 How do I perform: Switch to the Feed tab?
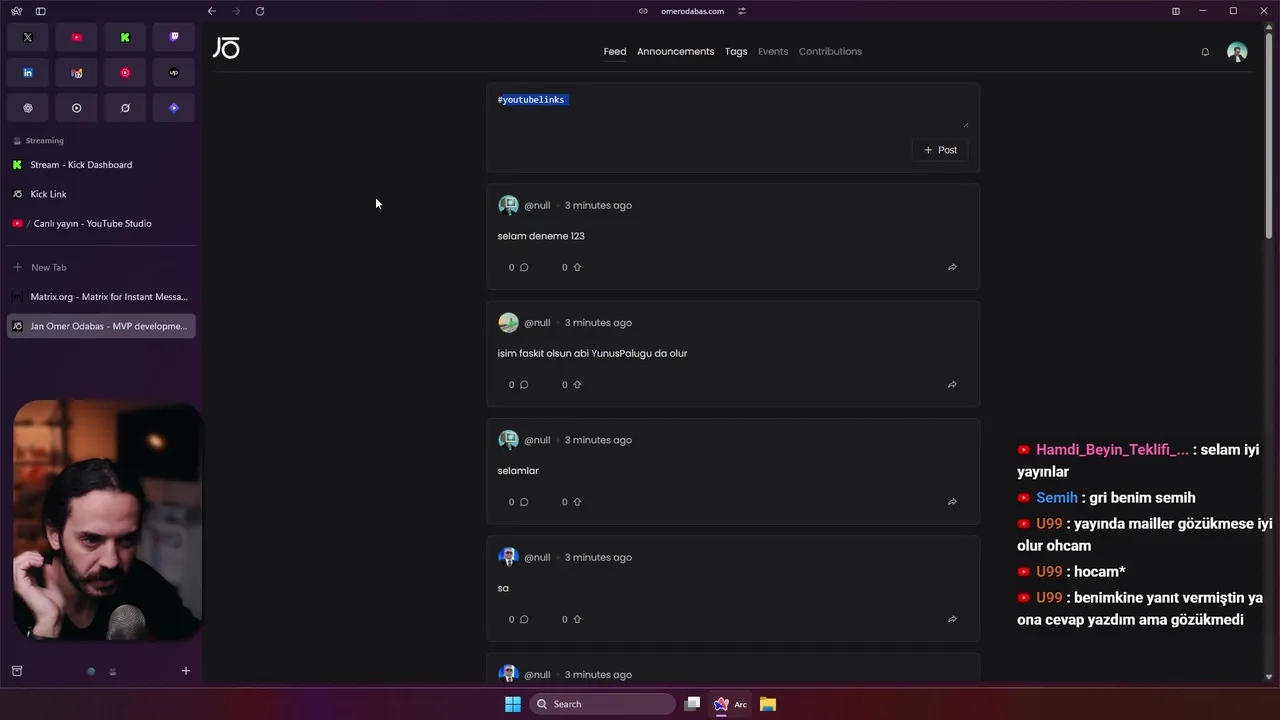click(615, 51)
